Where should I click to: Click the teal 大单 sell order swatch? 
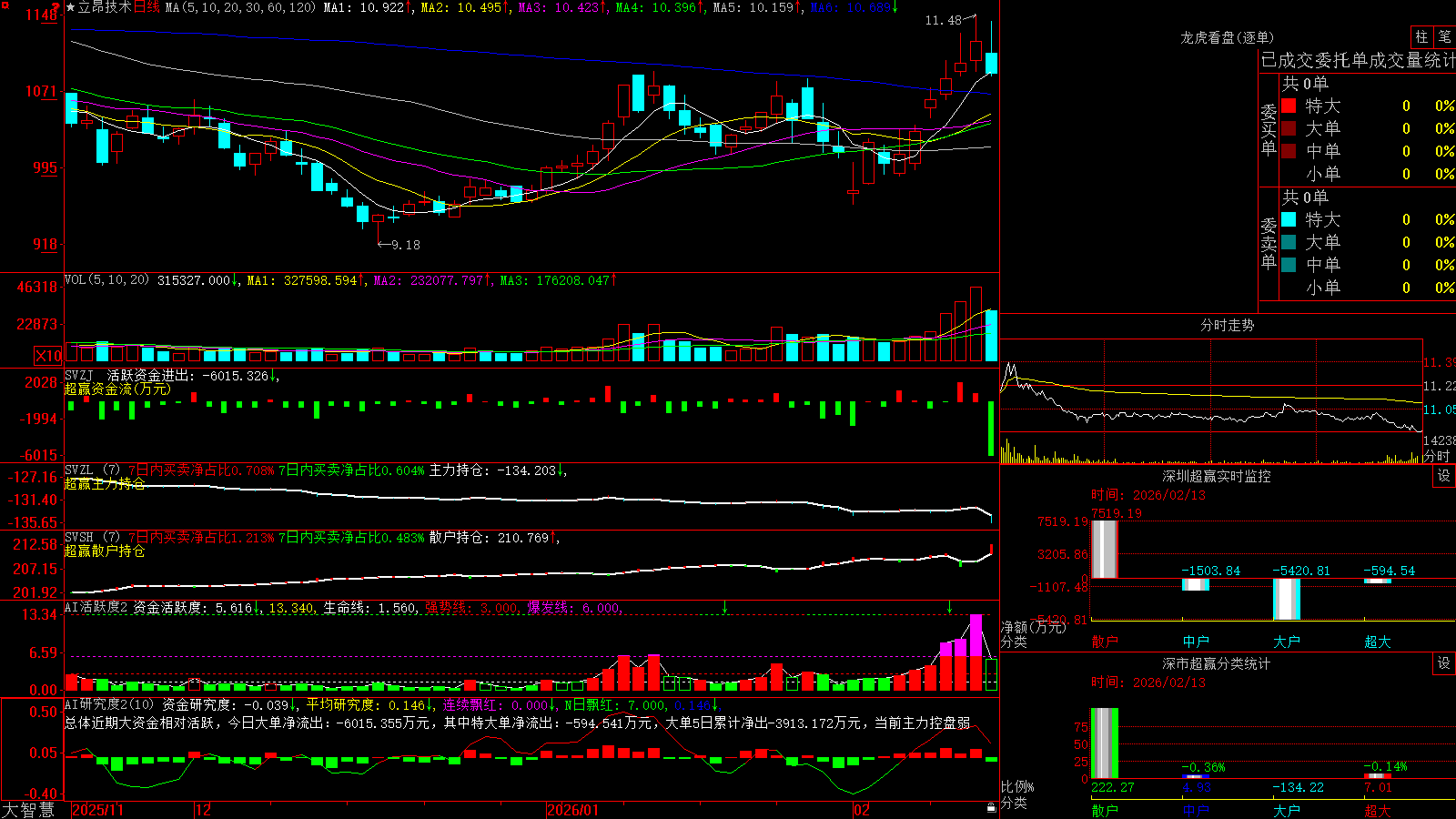point(1289,242)
